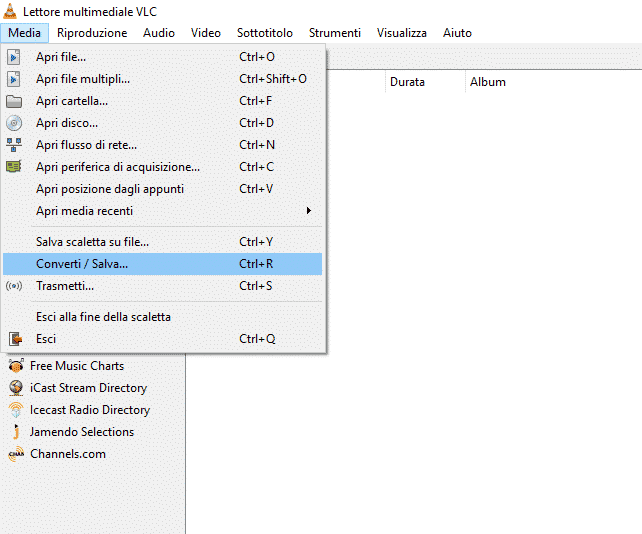Choose Apri file... from the menu
Image resolution: width=642 pixels, height=534 pixels.
(x=163, y=57)
